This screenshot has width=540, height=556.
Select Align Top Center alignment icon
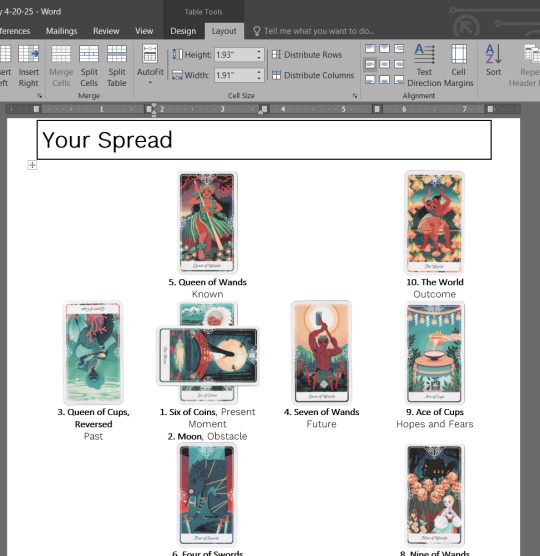tap(384, 49)
